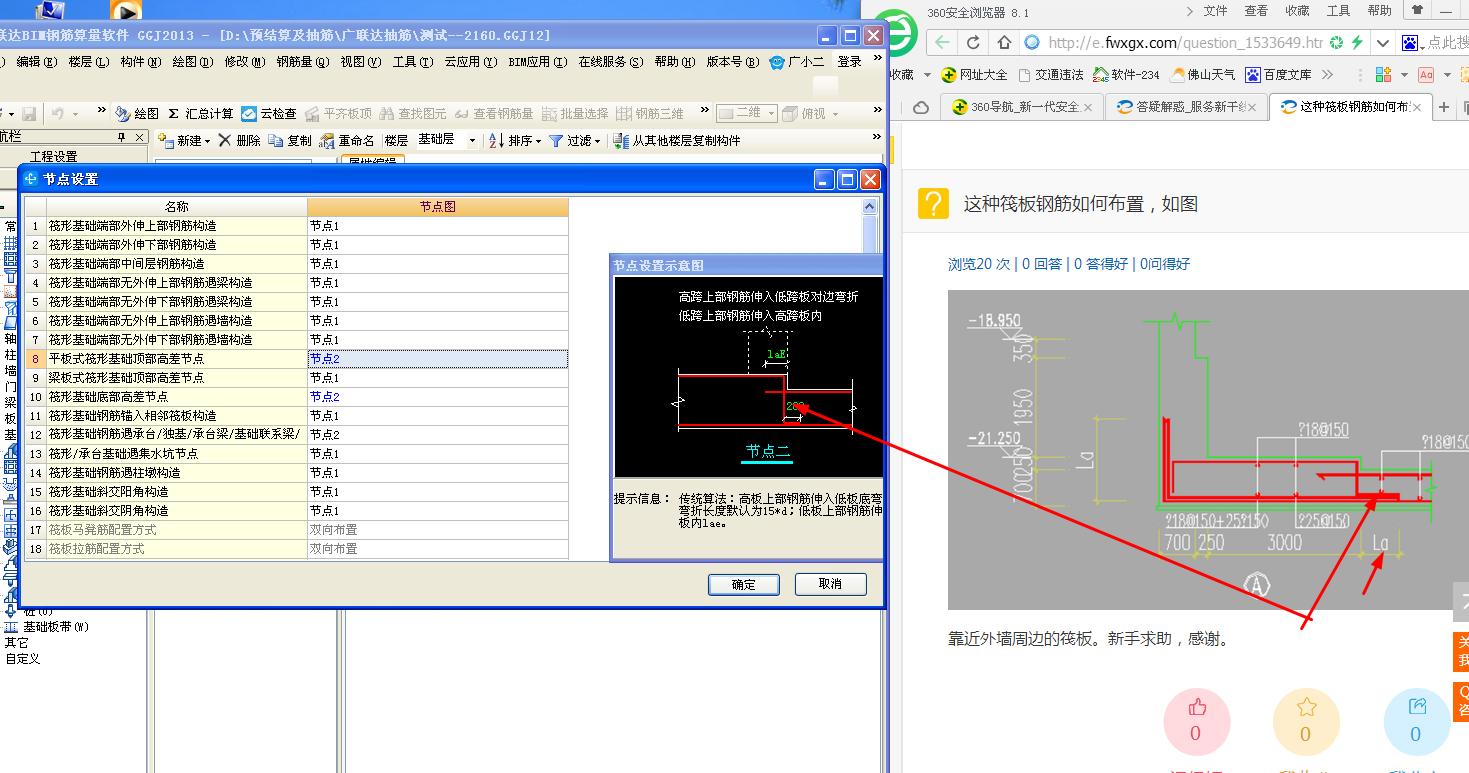Click the colorful extensions grid icon
This screenshot has width=1469, height=773.
click(1384, 75)
